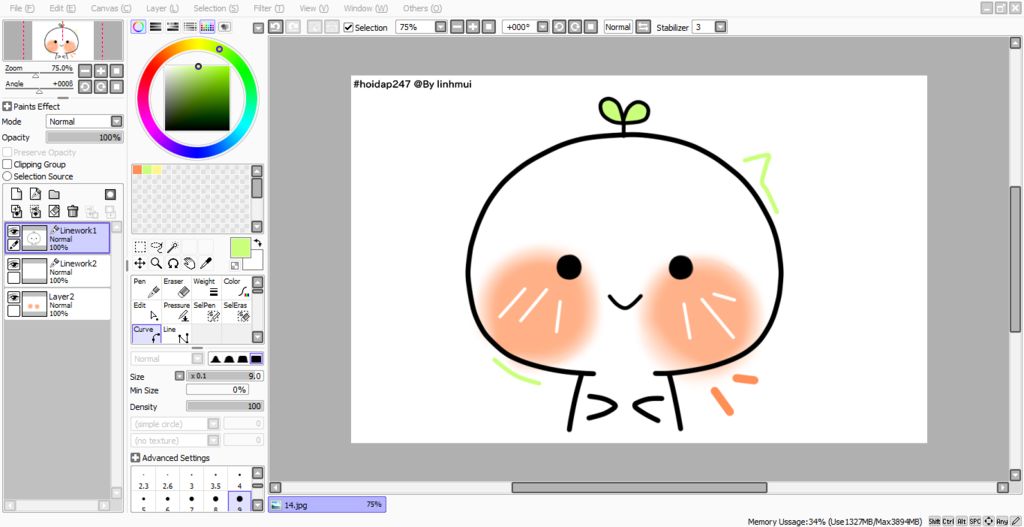Open the Size multiplier dropdown button
This screenshot has height=527, width=1024.
pyautogui.click(x=180, y=376)
